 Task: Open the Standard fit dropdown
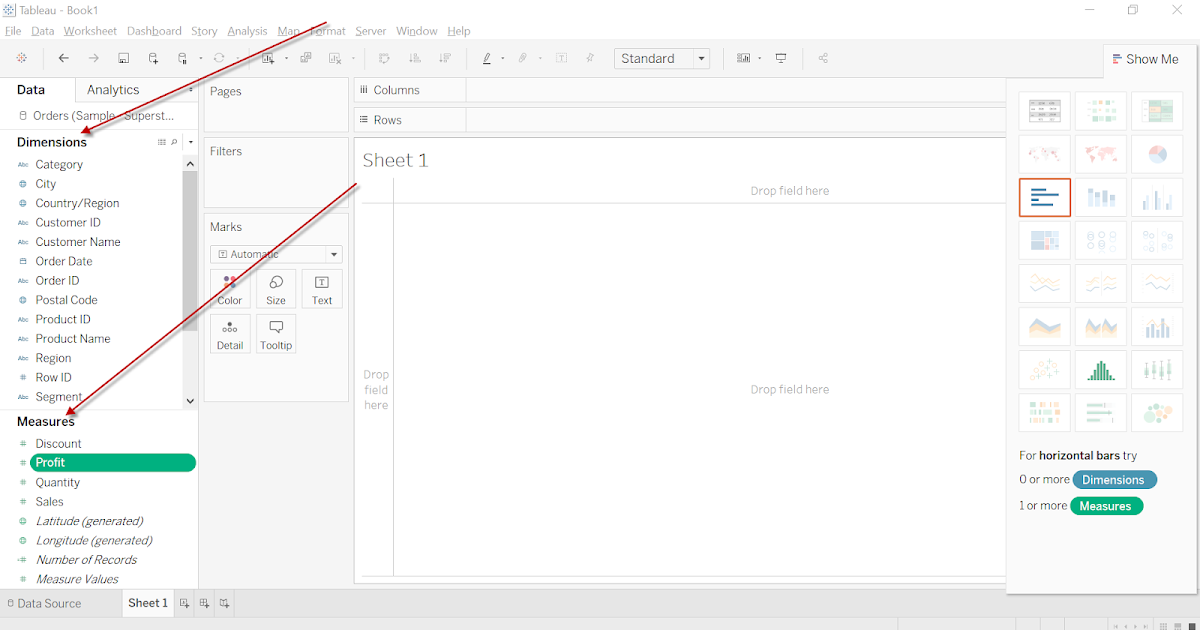(x=700, y=58)
